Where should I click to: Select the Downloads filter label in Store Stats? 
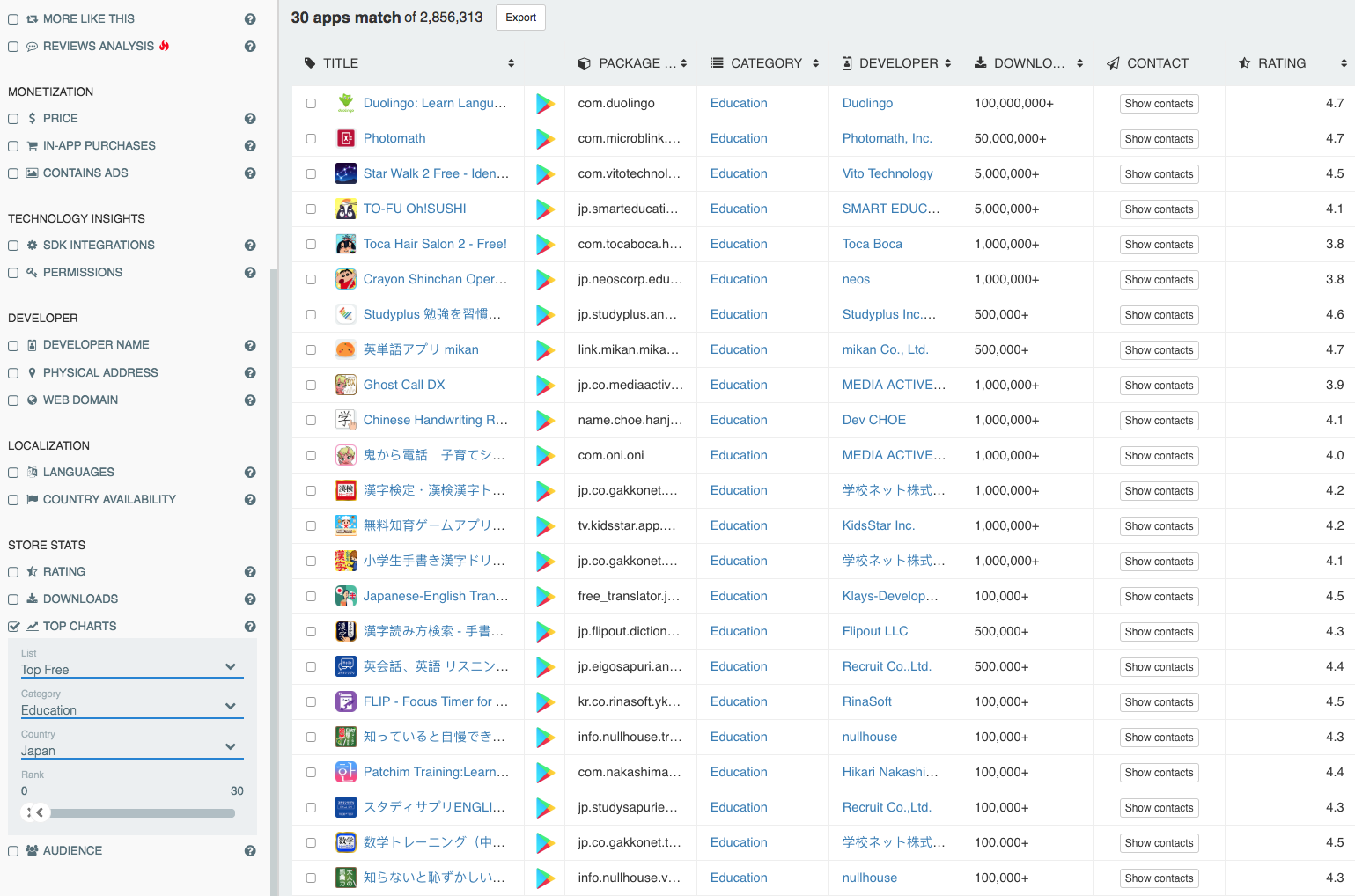pos(80,599)
